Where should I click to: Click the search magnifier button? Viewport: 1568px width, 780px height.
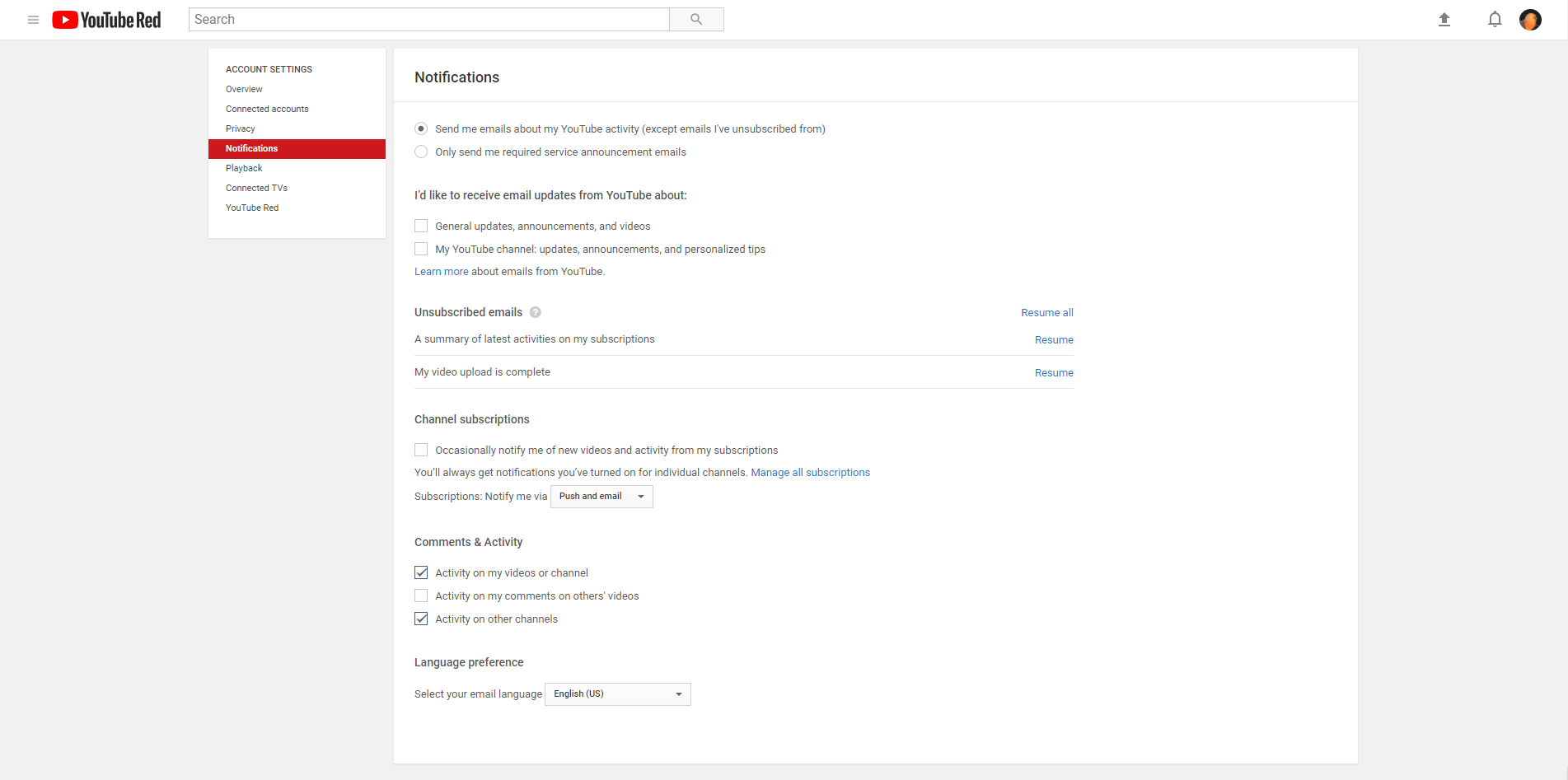(x=696, y=20)
